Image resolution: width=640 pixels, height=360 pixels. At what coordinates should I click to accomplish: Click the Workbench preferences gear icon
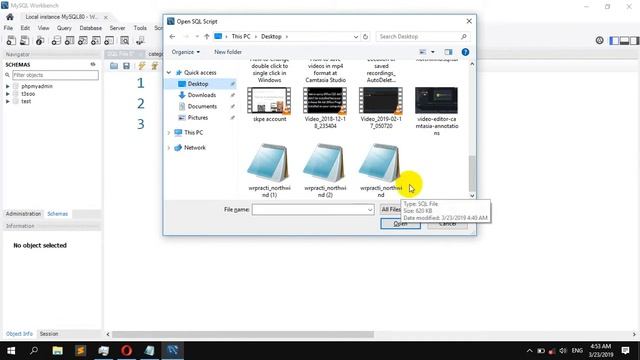click(x=599, y=40)
